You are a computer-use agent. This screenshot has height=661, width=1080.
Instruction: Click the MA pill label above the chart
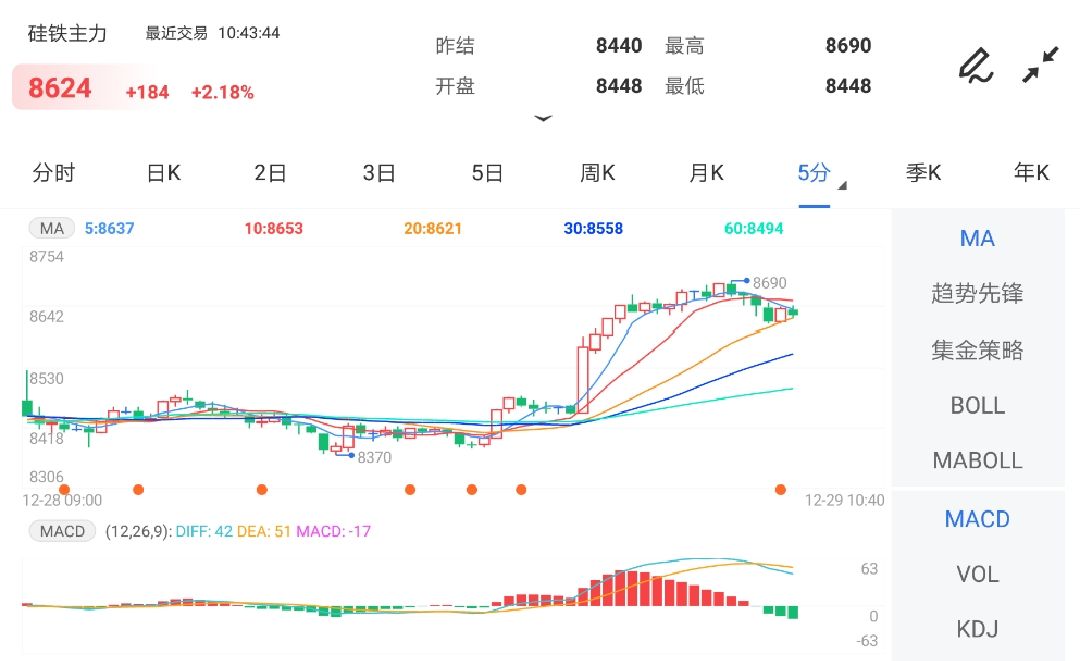pos(52,228)
